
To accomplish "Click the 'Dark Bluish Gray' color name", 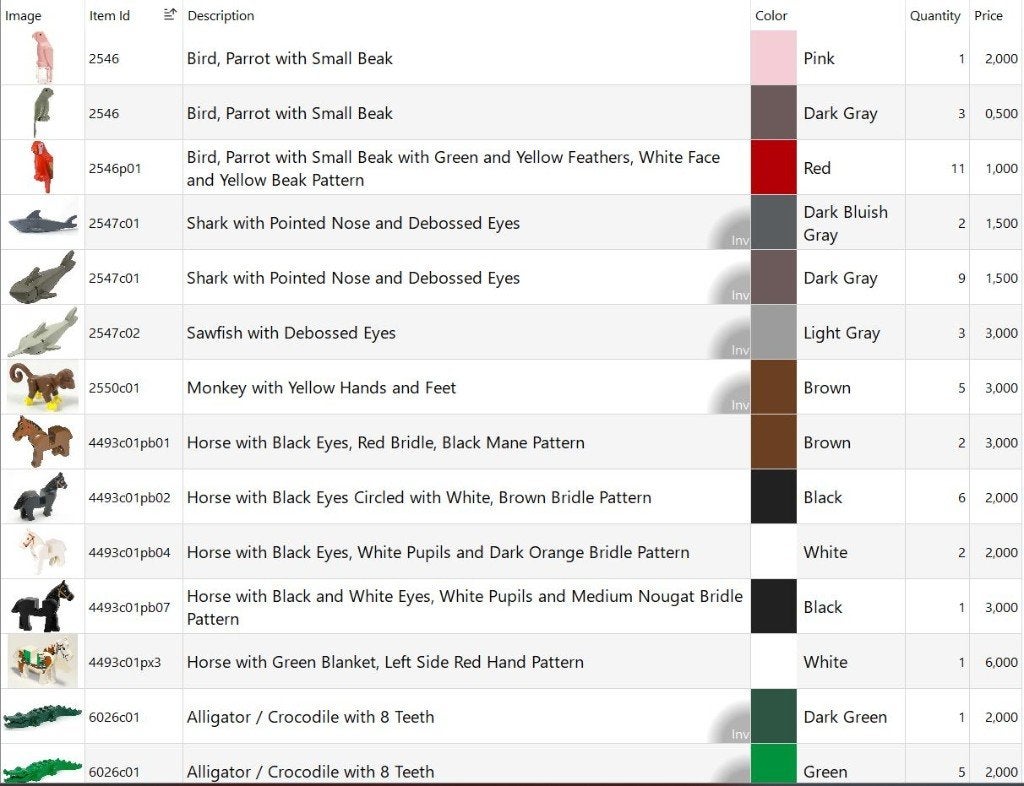I will [x=846, y=223].
